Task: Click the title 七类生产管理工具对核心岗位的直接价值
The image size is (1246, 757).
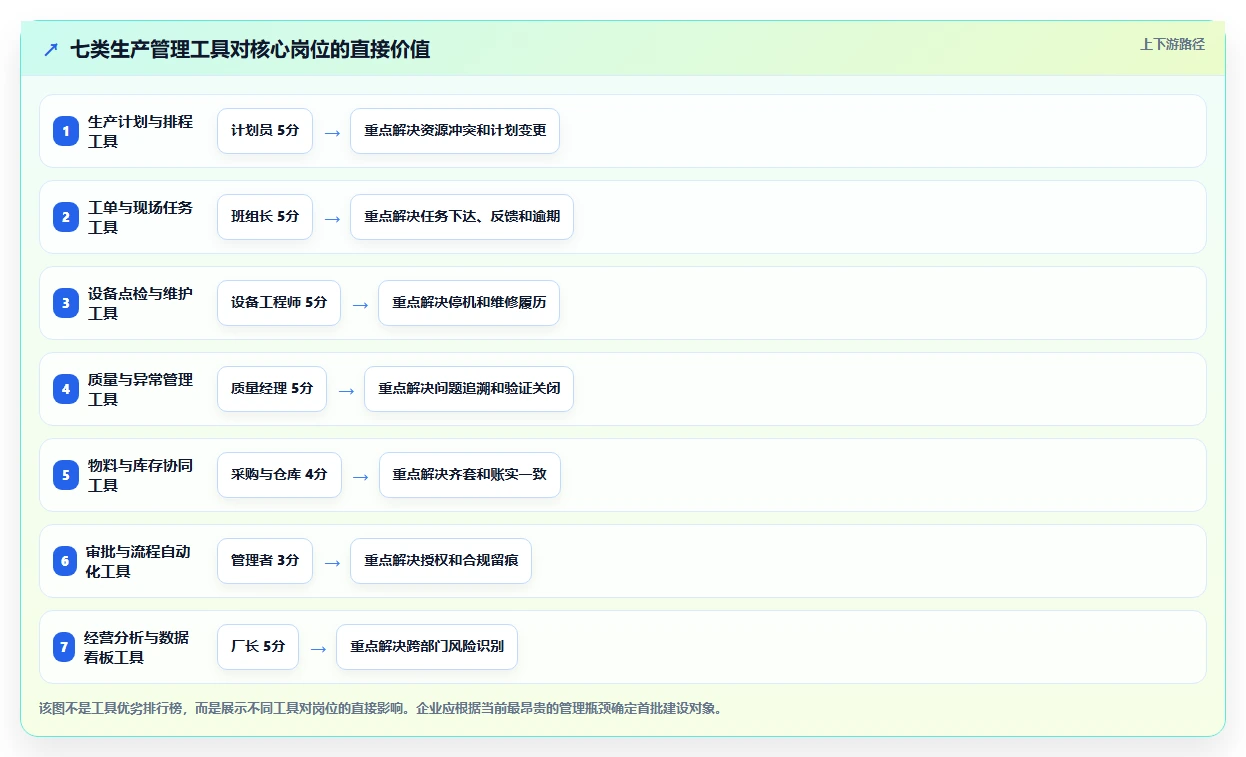Action: coord(250,49)
